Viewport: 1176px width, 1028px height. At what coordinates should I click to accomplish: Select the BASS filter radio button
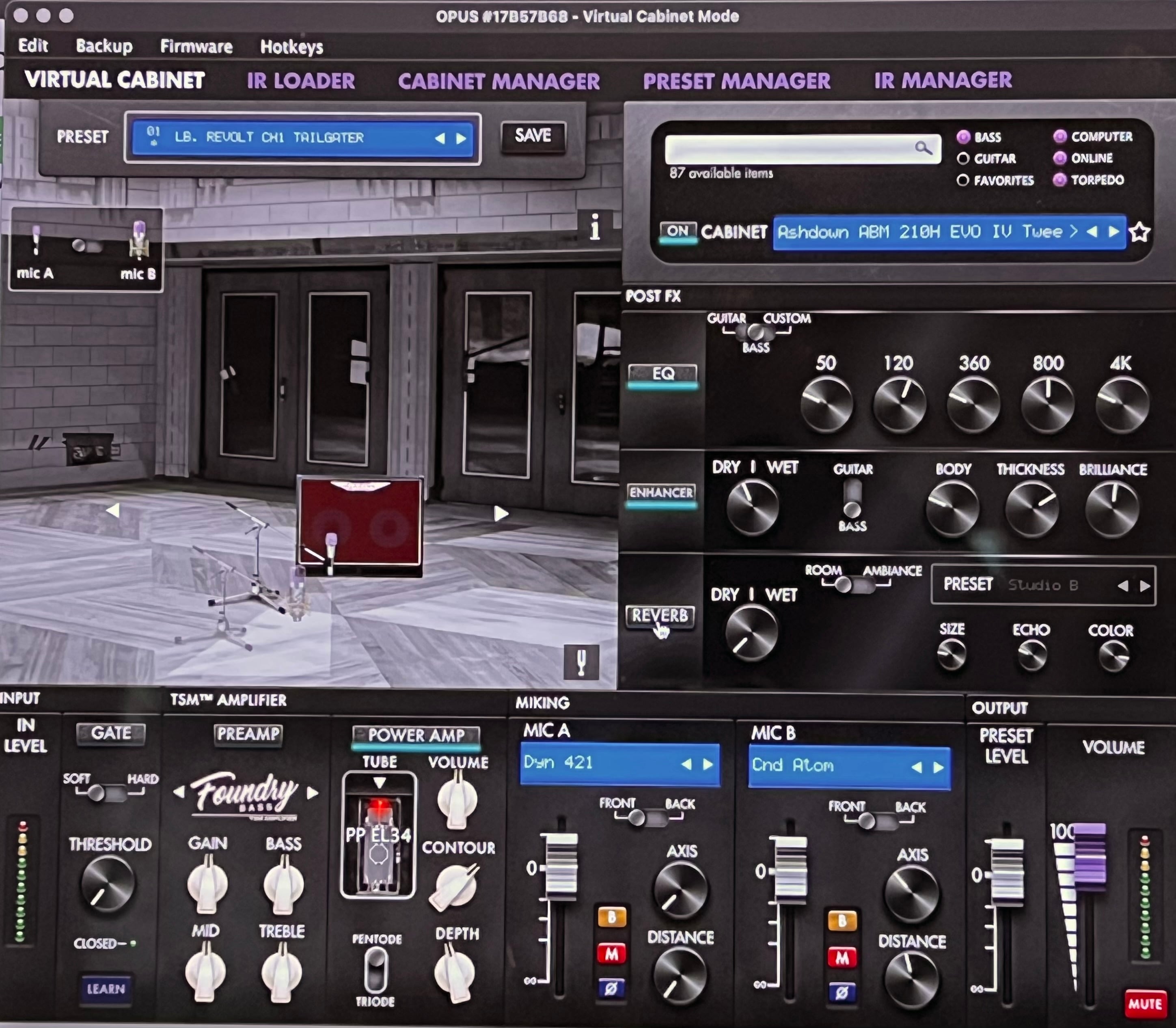[963, 136]
